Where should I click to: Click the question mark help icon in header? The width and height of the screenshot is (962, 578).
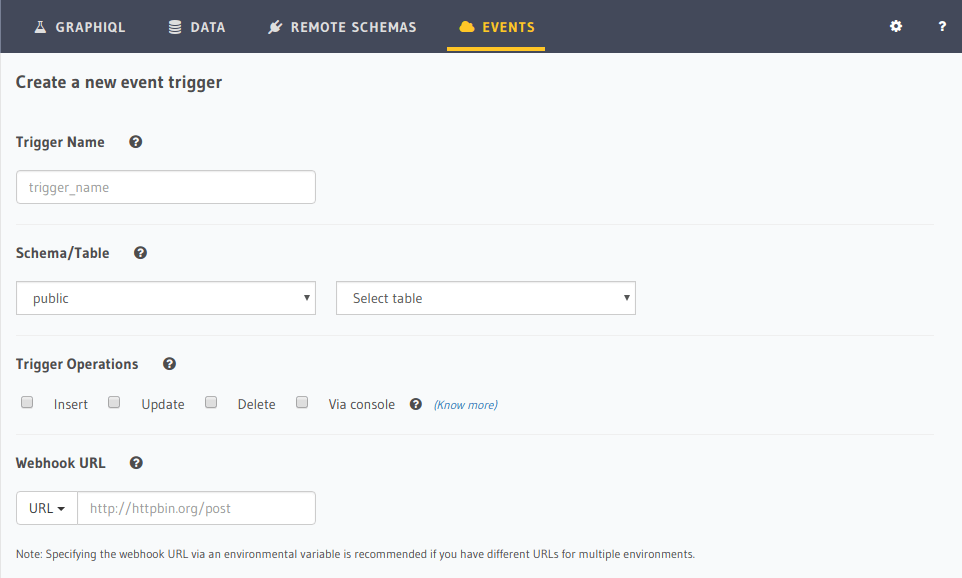pyautogui.click(x=942, y=27)
